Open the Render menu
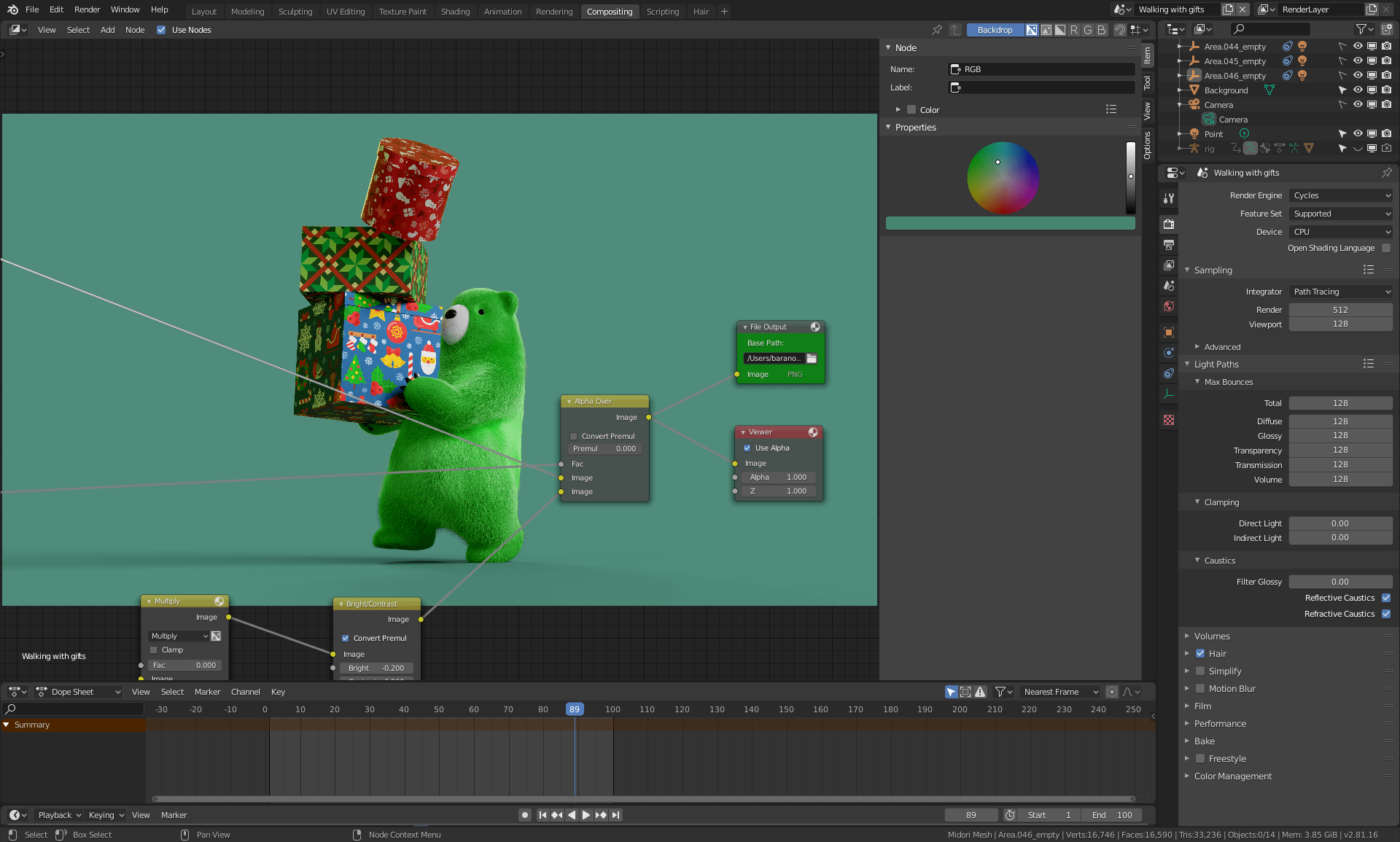 (x=87, y=9)
